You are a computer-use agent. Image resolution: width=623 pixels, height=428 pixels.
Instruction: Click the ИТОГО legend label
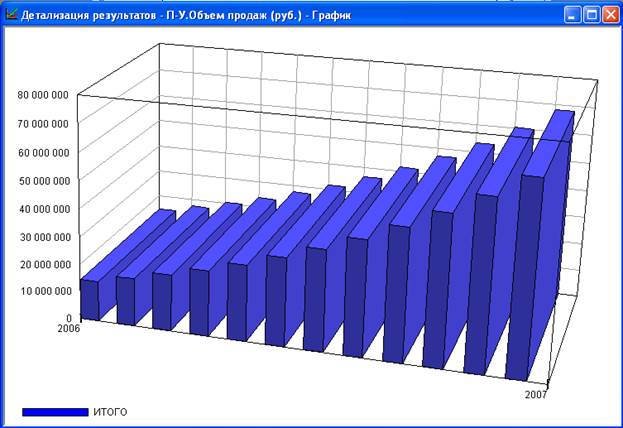pos(110,412)
